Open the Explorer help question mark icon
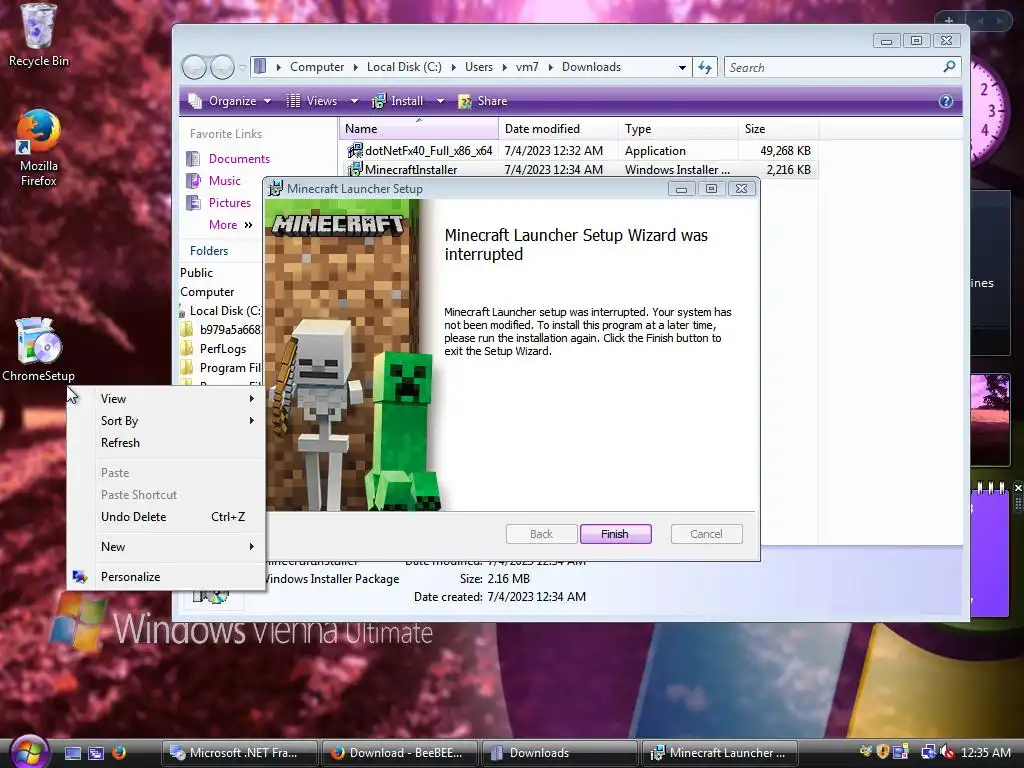The height and width of the screenshot is (768, 1024). (x=946, y=101)
